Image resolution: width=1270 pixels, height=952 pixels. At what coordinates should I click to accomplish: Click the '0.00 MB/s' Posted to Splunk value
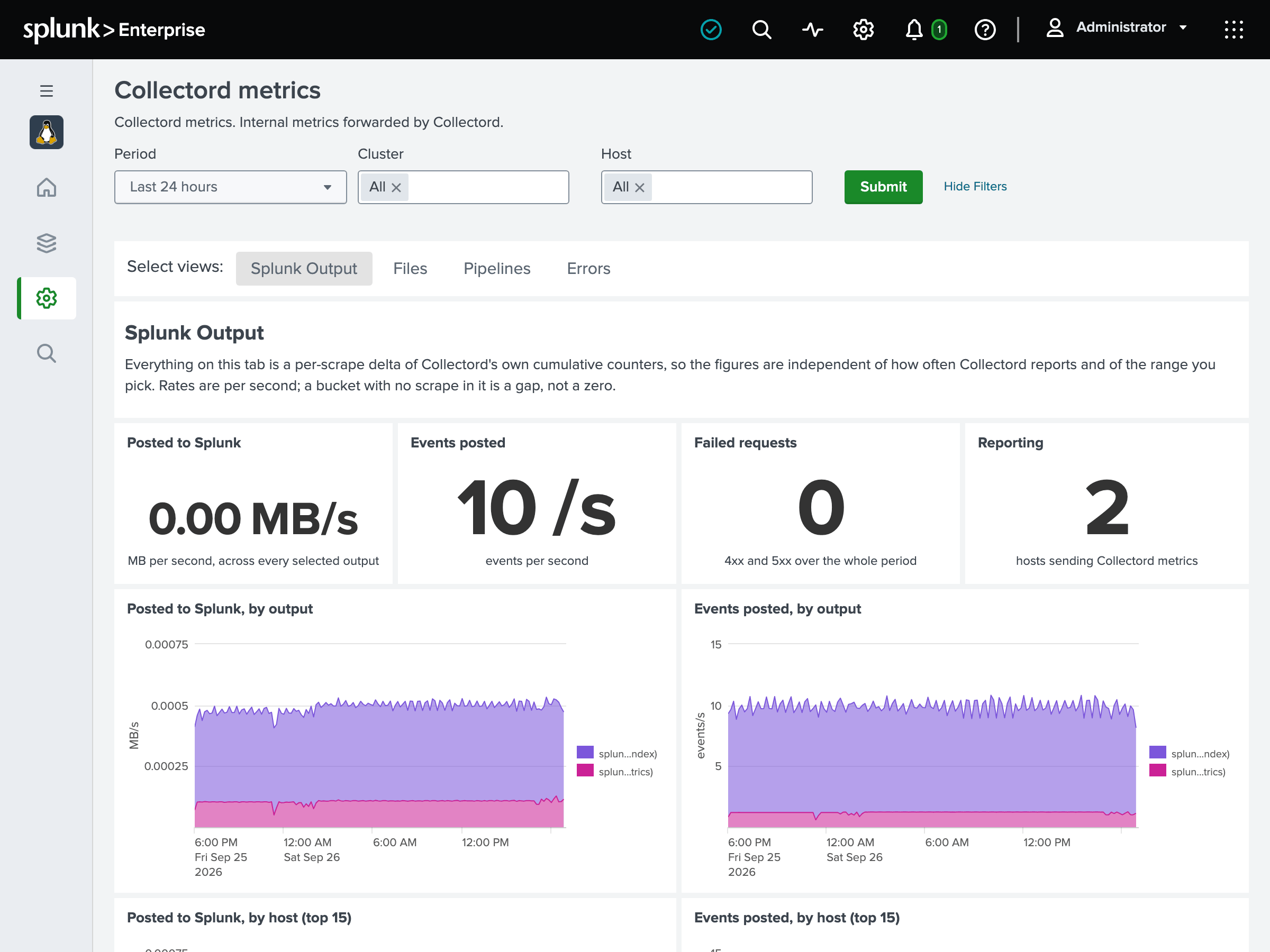point(252,518)
